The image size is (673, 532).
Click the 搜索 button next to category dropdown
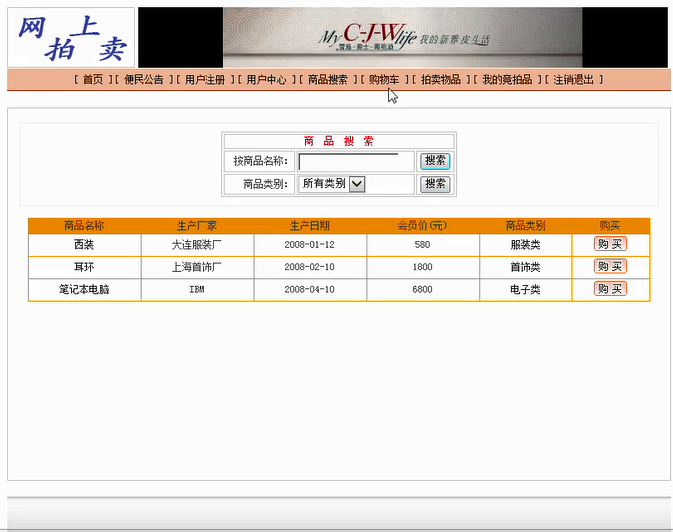point(435,184)
